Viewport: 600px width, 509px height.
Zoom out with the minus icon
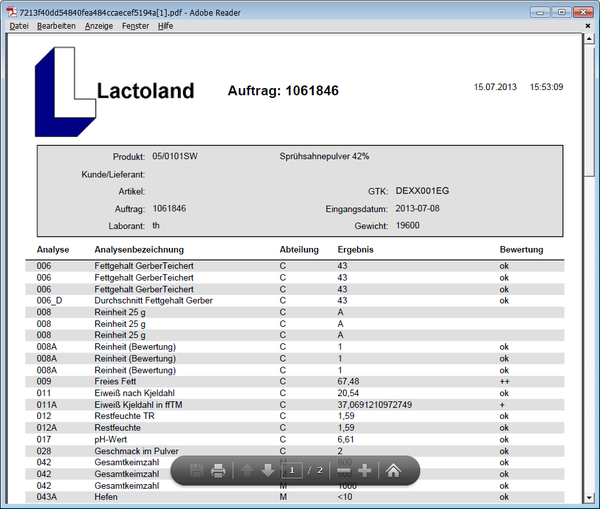click(344, 470)
